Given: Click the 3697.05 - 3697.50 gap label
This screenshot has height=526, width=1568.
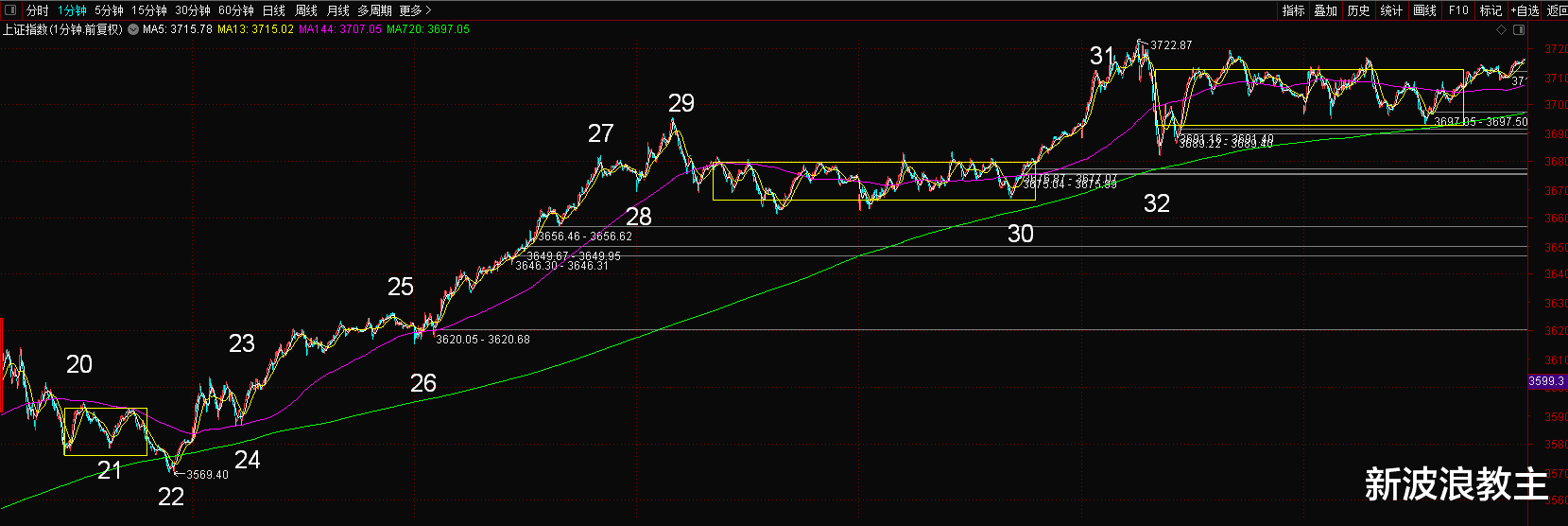Looking at the screenshot, I should pyautogui.click(x=1480, y=122).
